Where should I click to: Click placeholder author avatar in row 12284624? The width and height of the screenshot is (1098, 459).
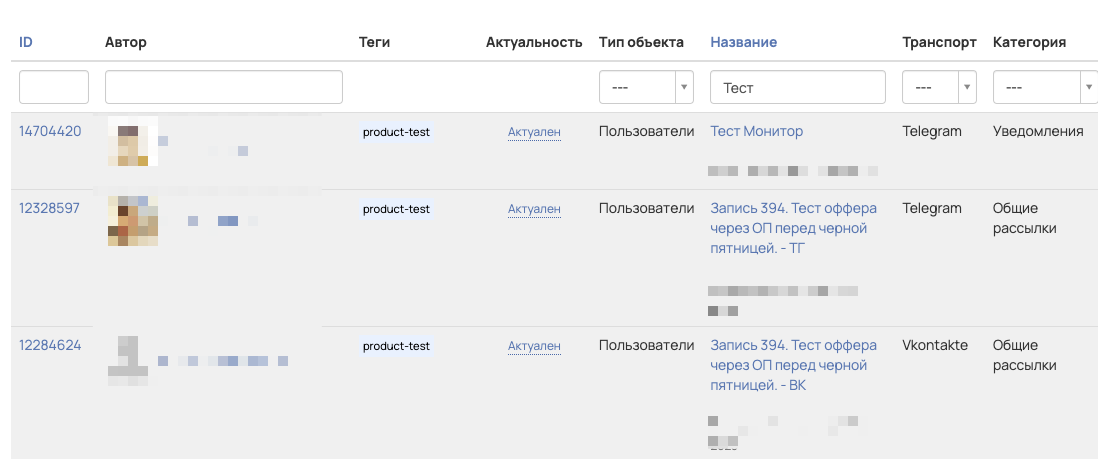tap(127, 361)
